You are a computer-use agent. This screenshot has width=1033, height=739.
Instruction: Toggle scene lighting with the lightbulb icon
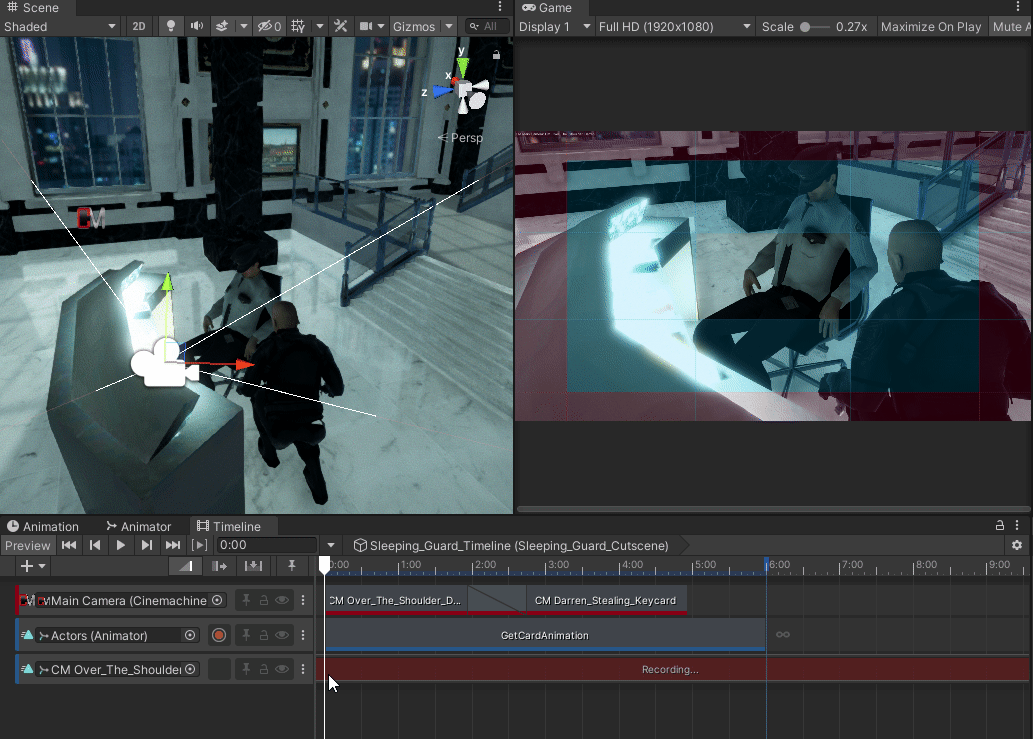pos(171,26)
